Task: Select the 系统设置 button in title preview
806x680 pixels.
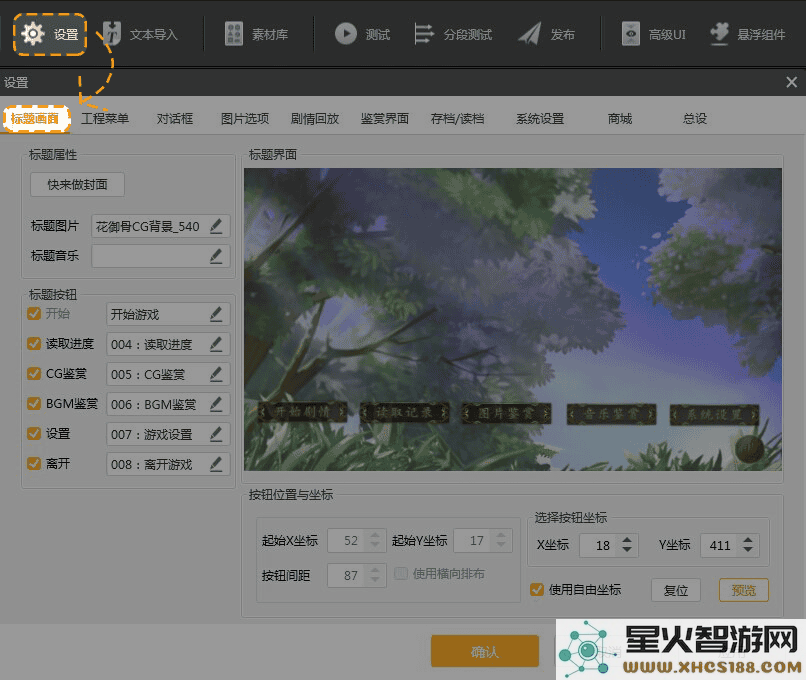Action: tap(715, 415)
